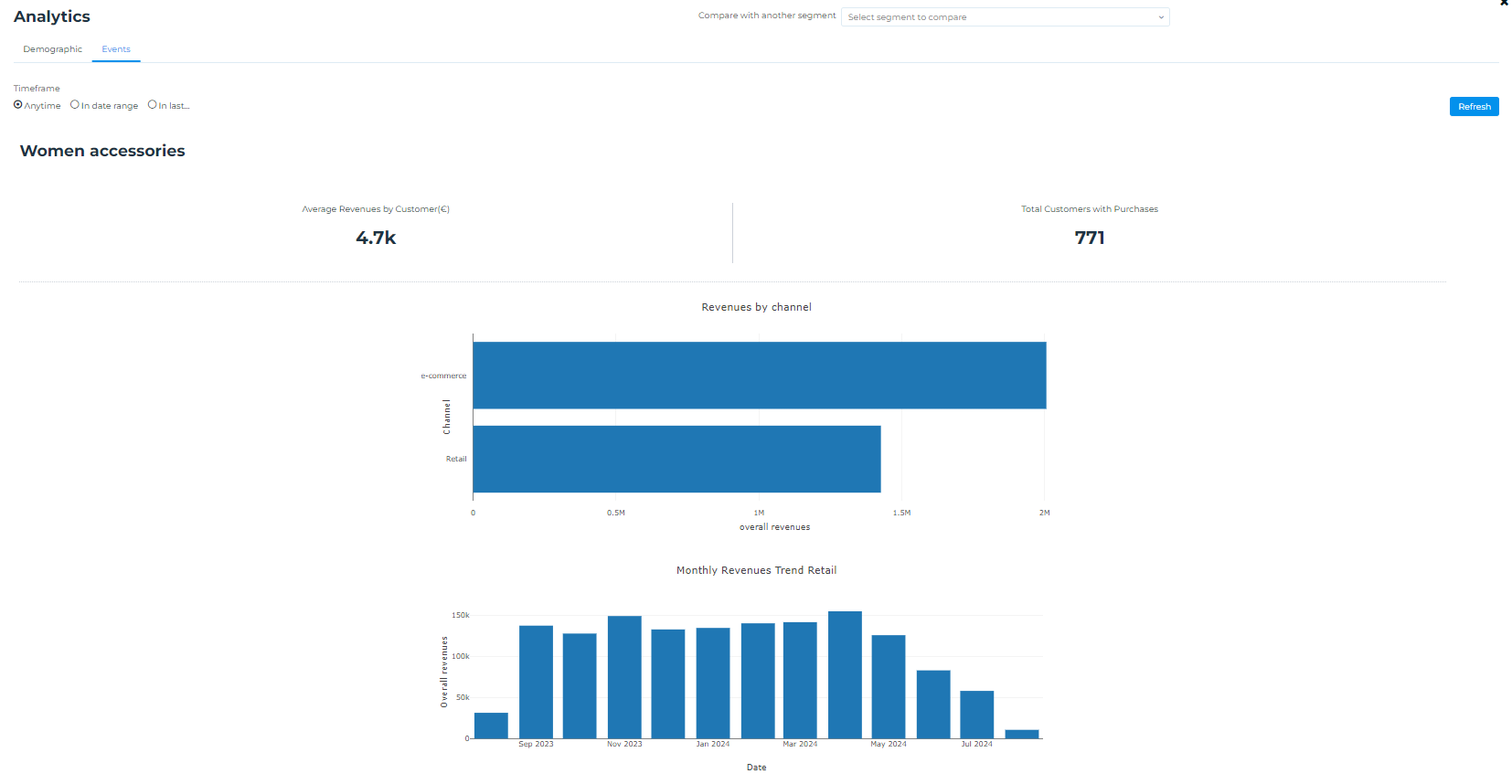Click the Retail revenue bar
Image resolution: width=1512 pixels, height=784 pixels.
pos(677,459)
